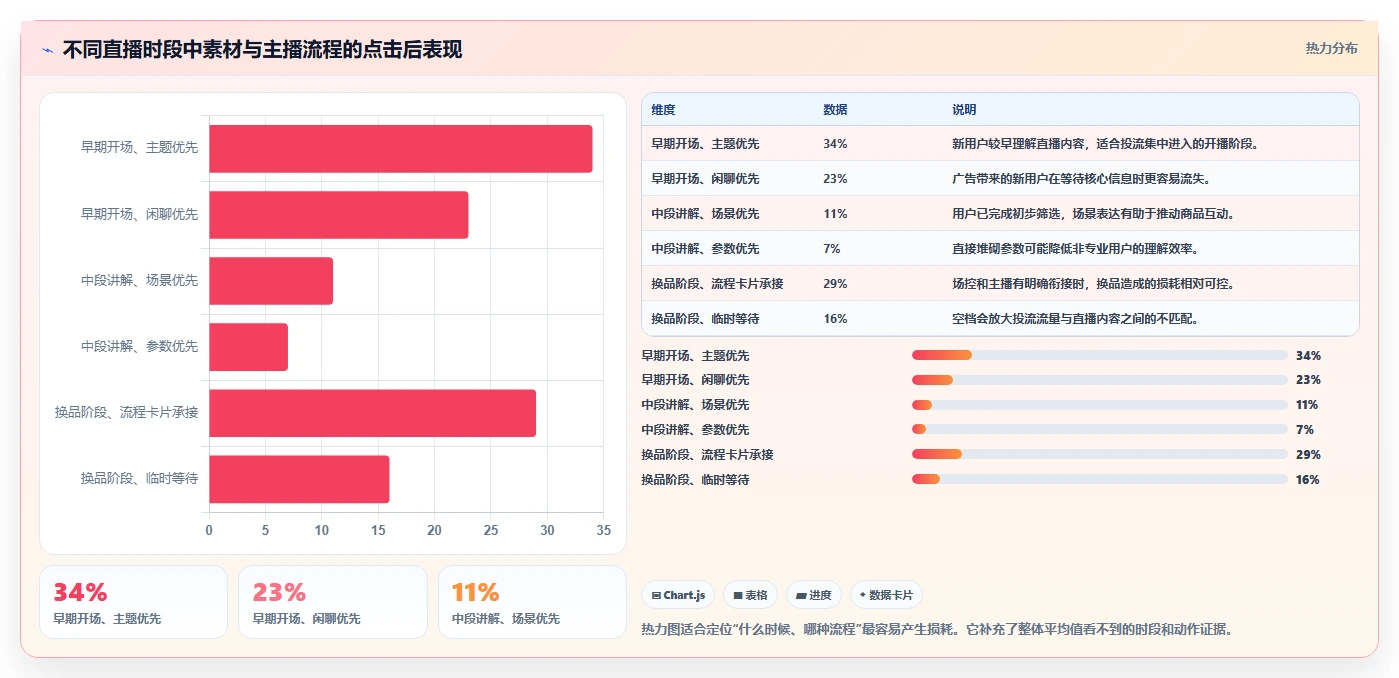Select the 数据卡片 tag chip
Viewport: 1399px width, 678px height.
point(886,595)
